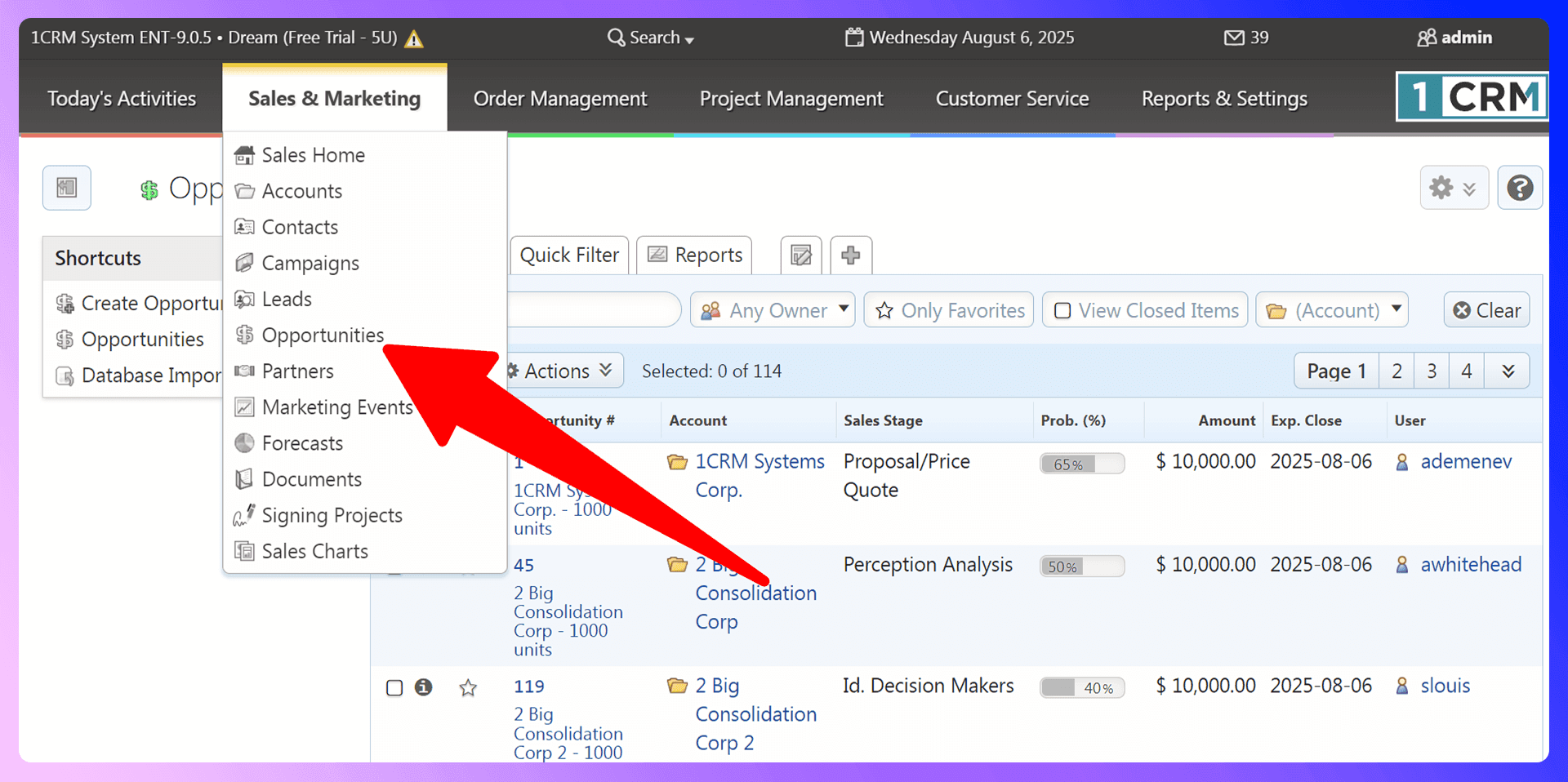
Task: Click the Clear filter button
Action: tap(1487, 310)
